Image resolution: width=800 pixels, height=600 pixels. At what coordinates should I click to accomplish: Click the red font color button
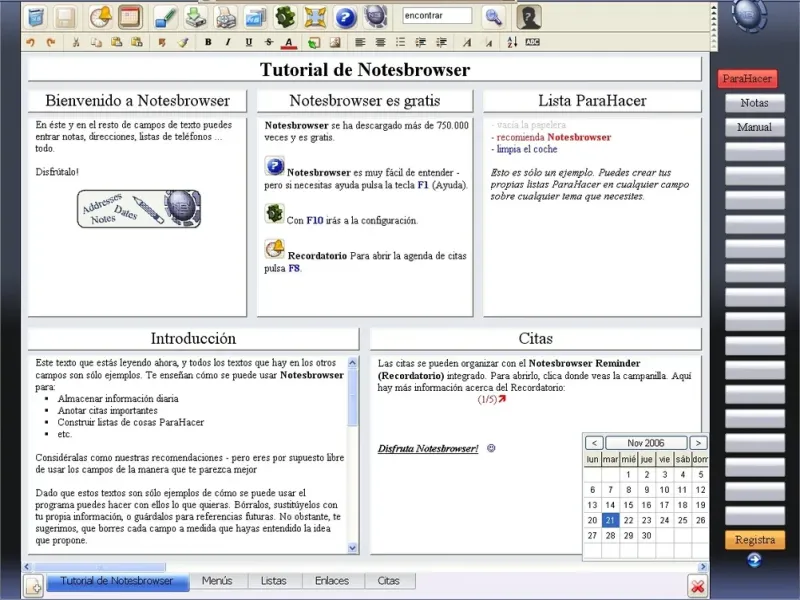pyautogui.click(x=288, y=42)
